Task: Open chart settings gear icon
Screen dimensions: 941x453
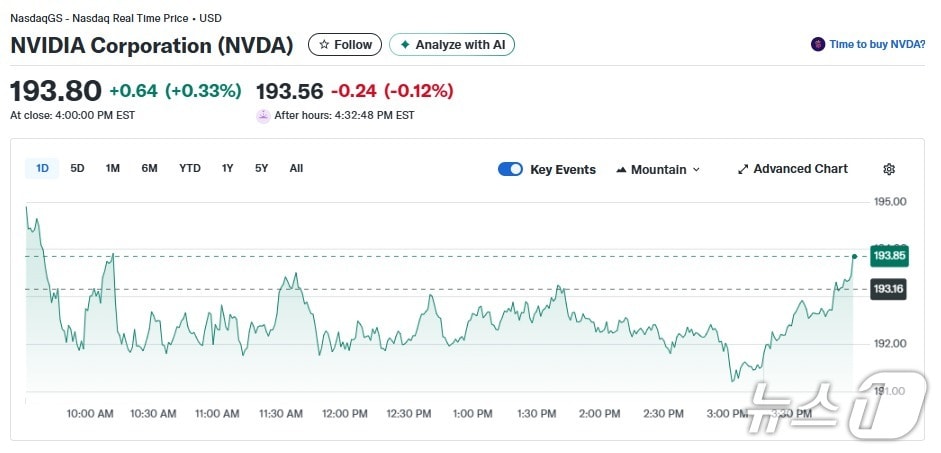Action: pyautogui.click(x=889, y=169)
